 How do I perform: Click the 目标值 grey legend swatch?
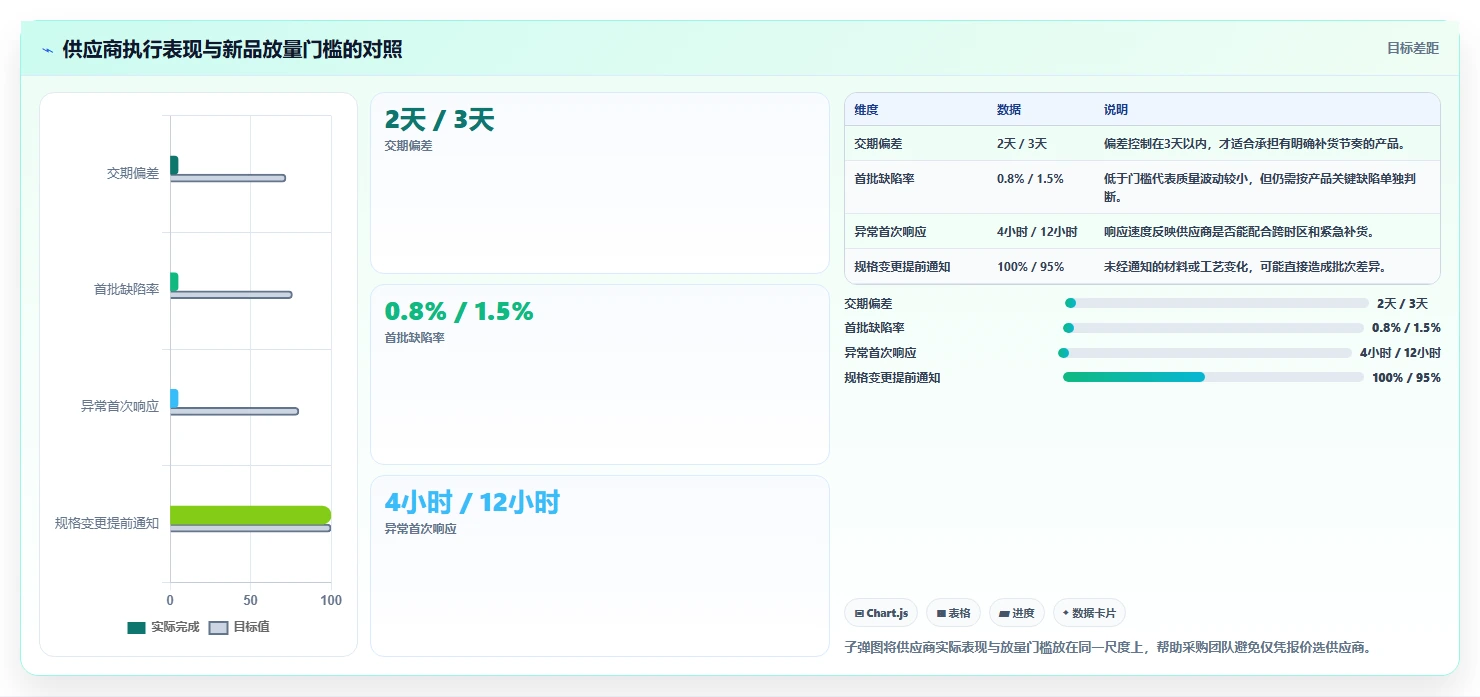tap(218, 628)
